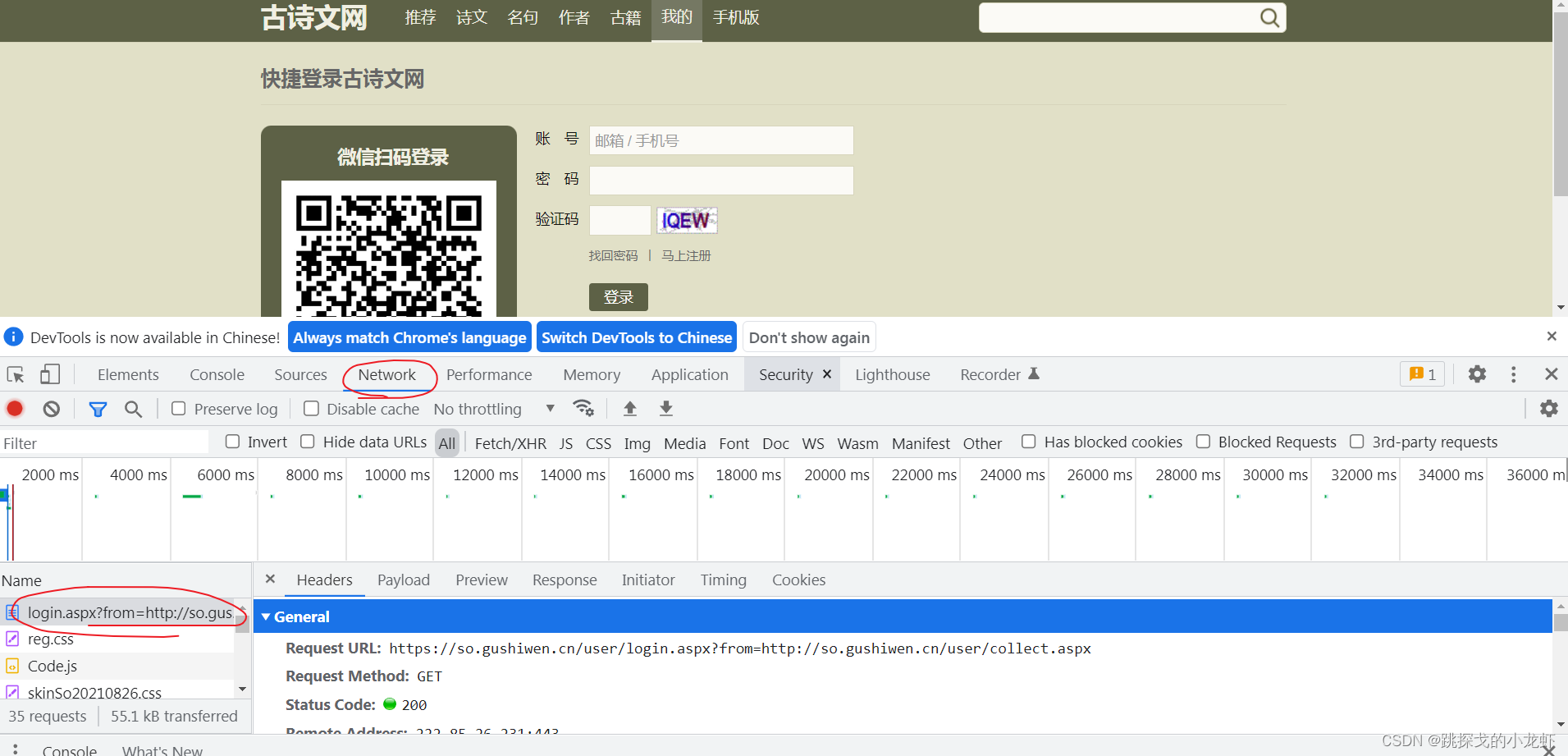Screen dimensions: 1568x756
Task: Click the issues warning badge
Action: (x=1422, y=374)
